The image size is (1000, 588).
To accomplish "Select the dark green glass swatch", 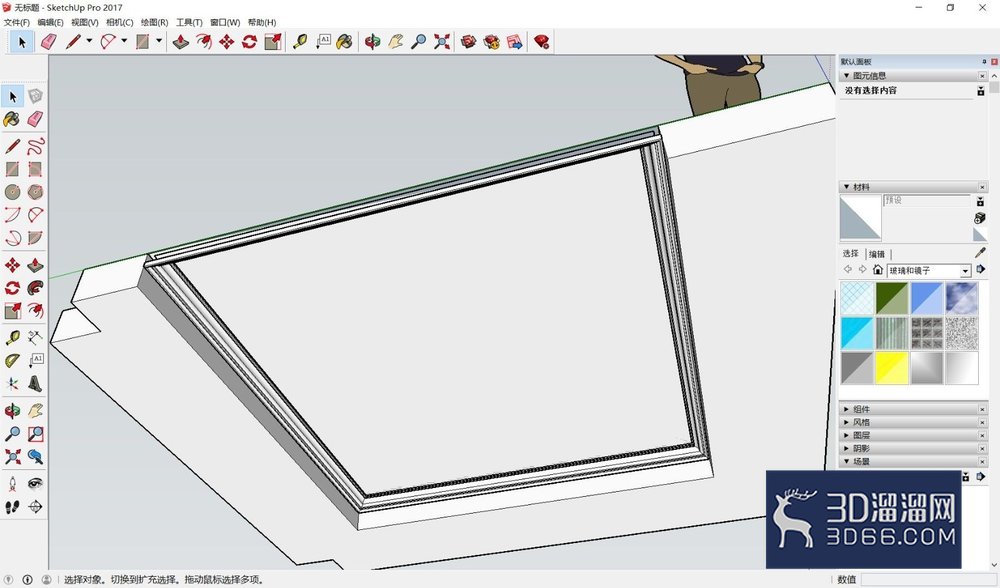I will (892, 298).
